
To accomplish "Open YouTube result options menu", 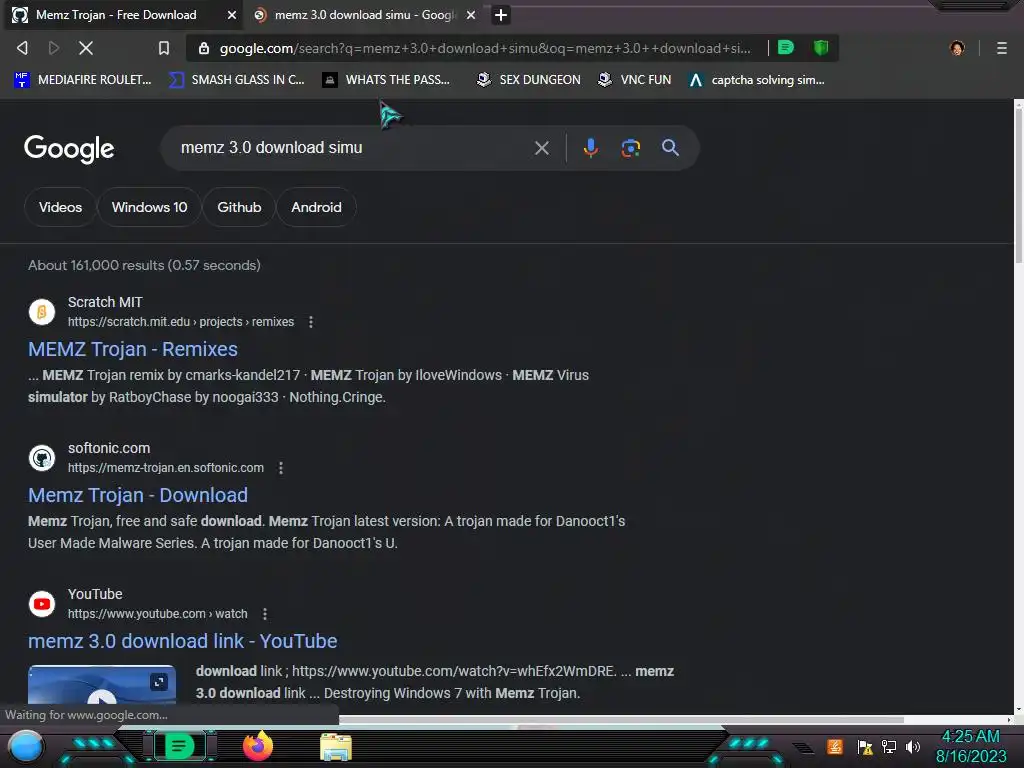I will (264, 614).
